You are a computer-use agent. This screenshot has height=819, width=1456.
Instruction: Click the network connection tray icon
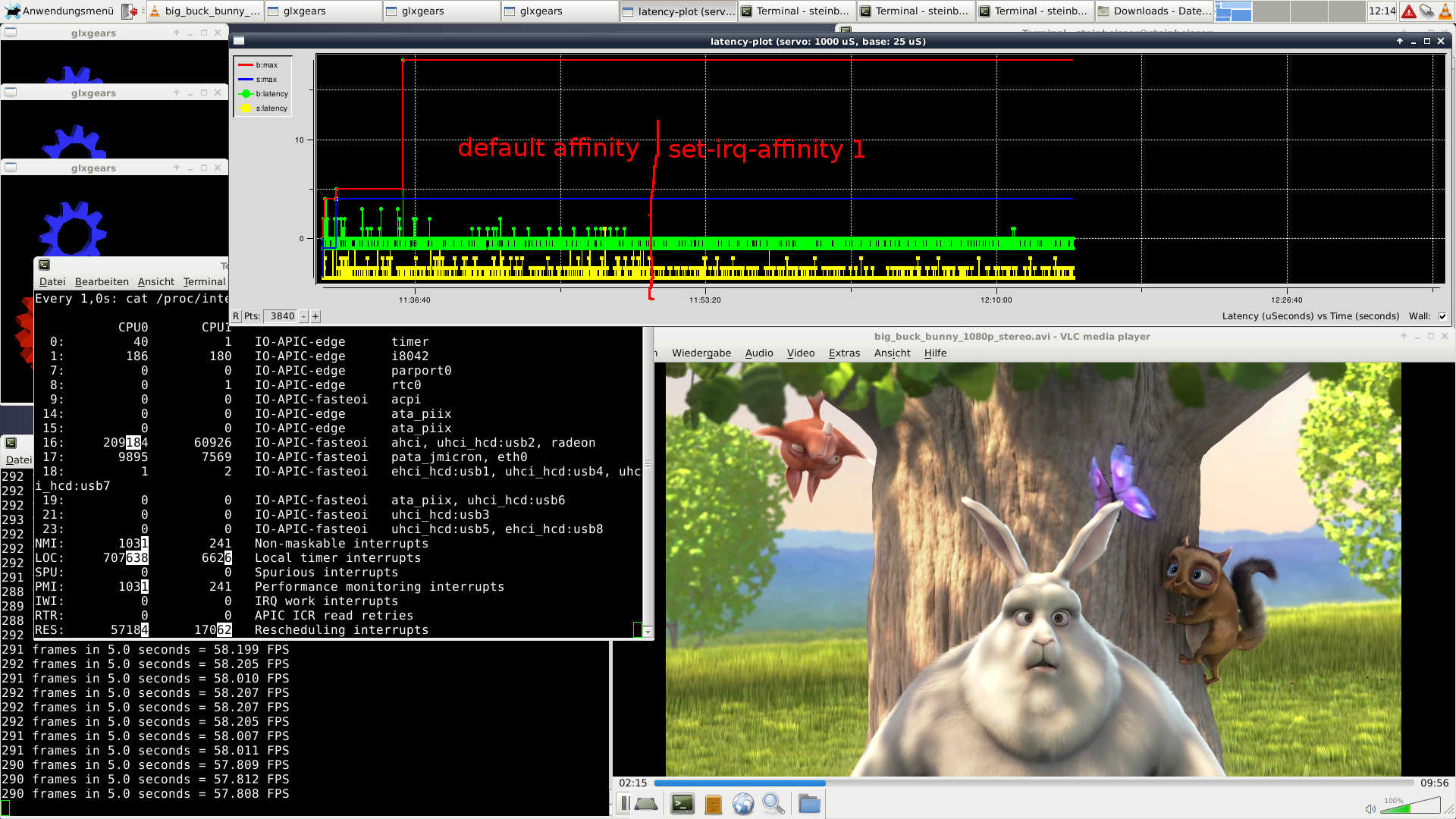click(x=1426, y=11)
